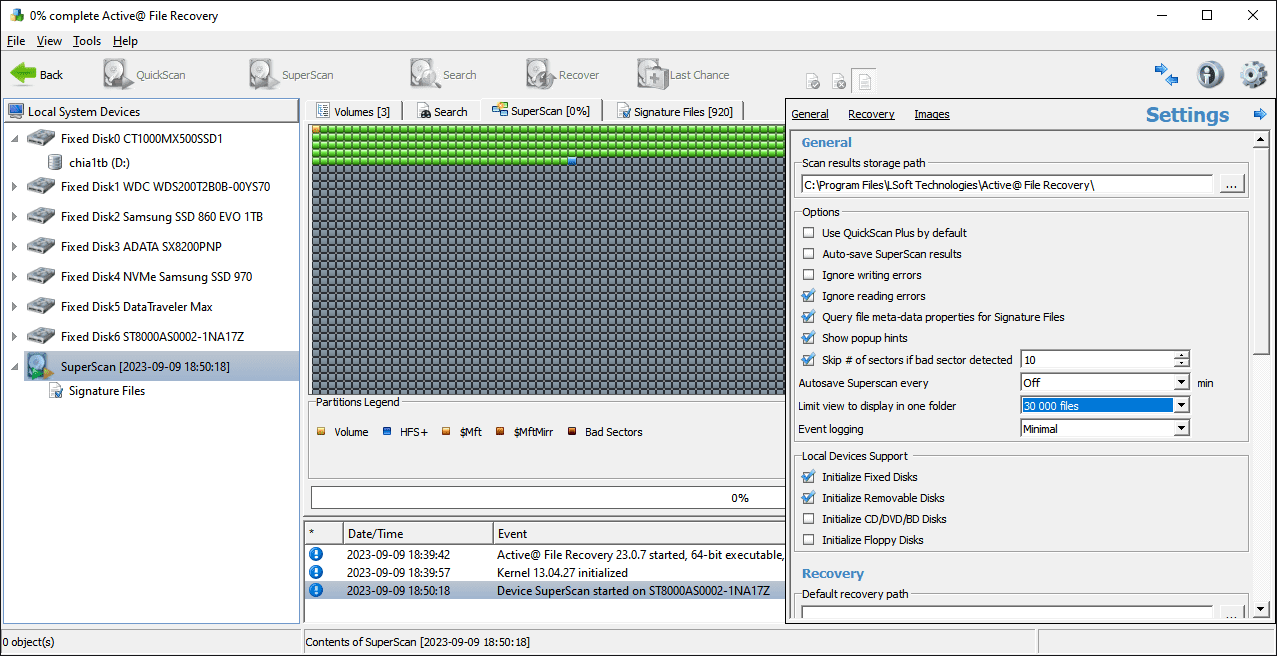Viewport: 1277px width, 656px height.
Task: Enable Initialize CD/DVD/BD Disks
Action: pyautogui.click(x=809, y=519)
